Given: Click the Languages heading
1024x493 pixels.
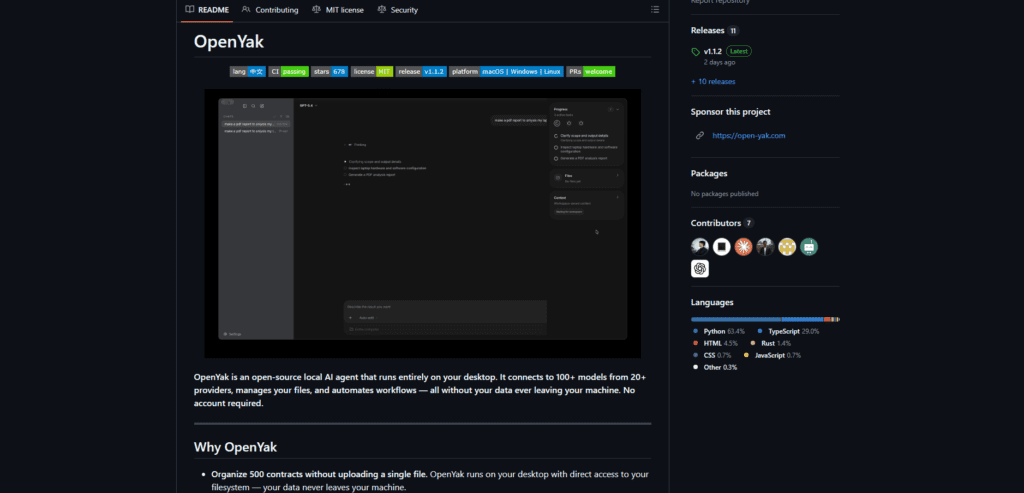Looking at the screenshot, I should point(712,302).
